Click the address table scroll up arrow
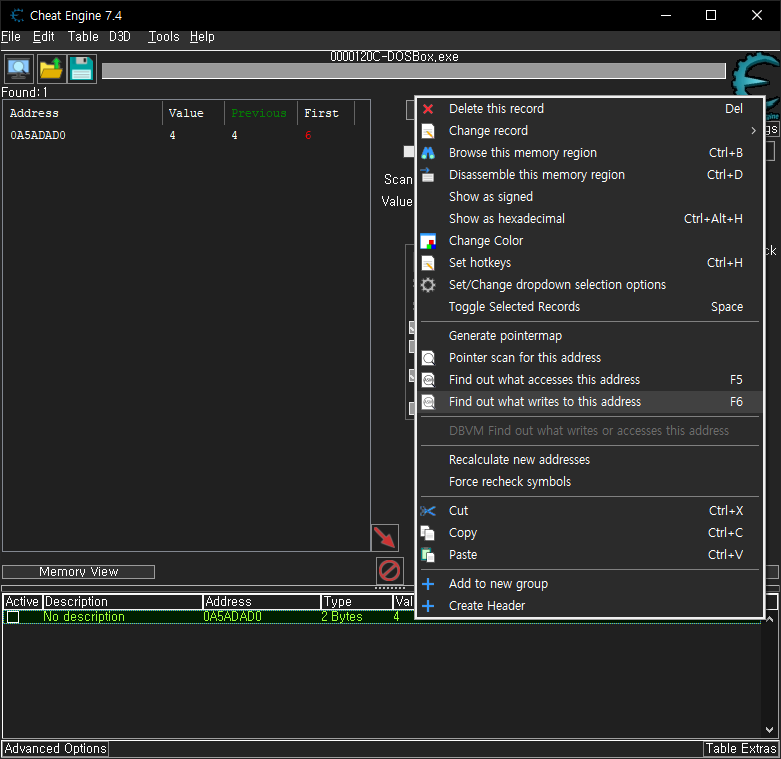Image resolution: width=781 pixels, height=759 pixels. point(770,619)
